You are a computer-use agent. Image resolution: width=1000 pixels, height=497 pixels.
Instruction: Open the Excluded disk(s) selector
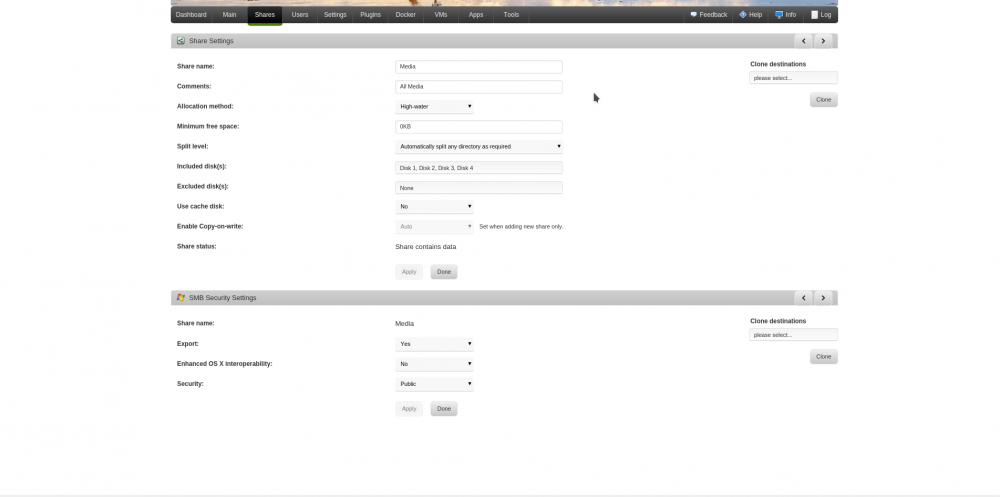pyautogui.click(x=479, y=188)
